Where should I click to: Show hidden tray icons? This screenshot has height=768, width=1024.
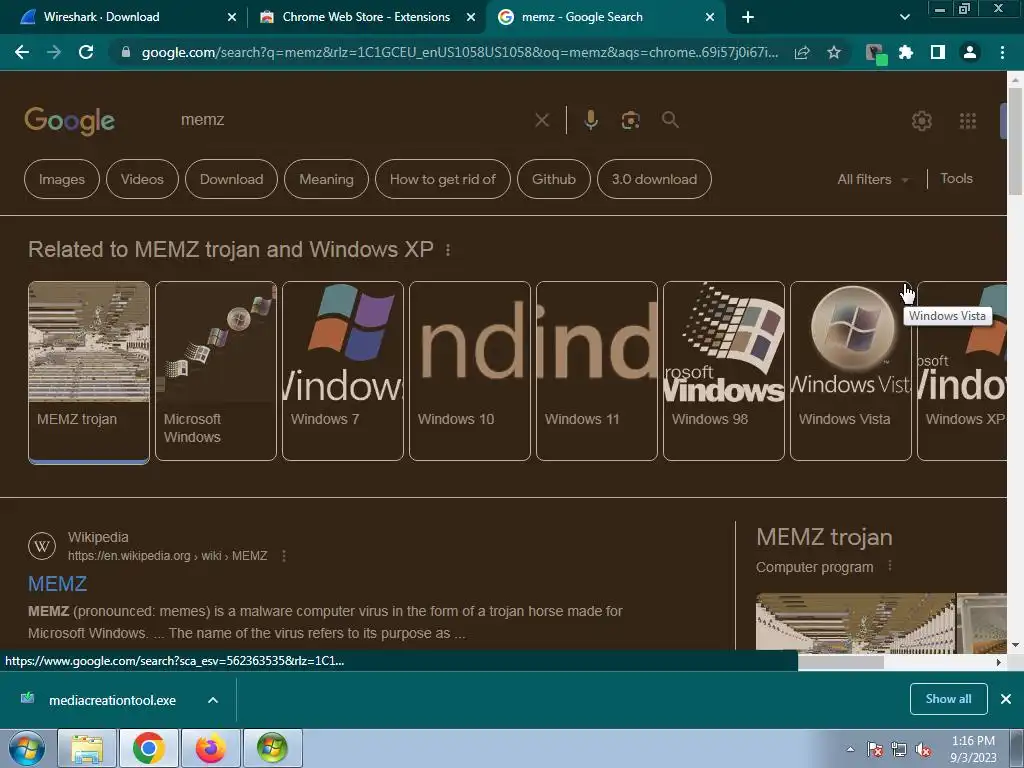pos(850,750)
